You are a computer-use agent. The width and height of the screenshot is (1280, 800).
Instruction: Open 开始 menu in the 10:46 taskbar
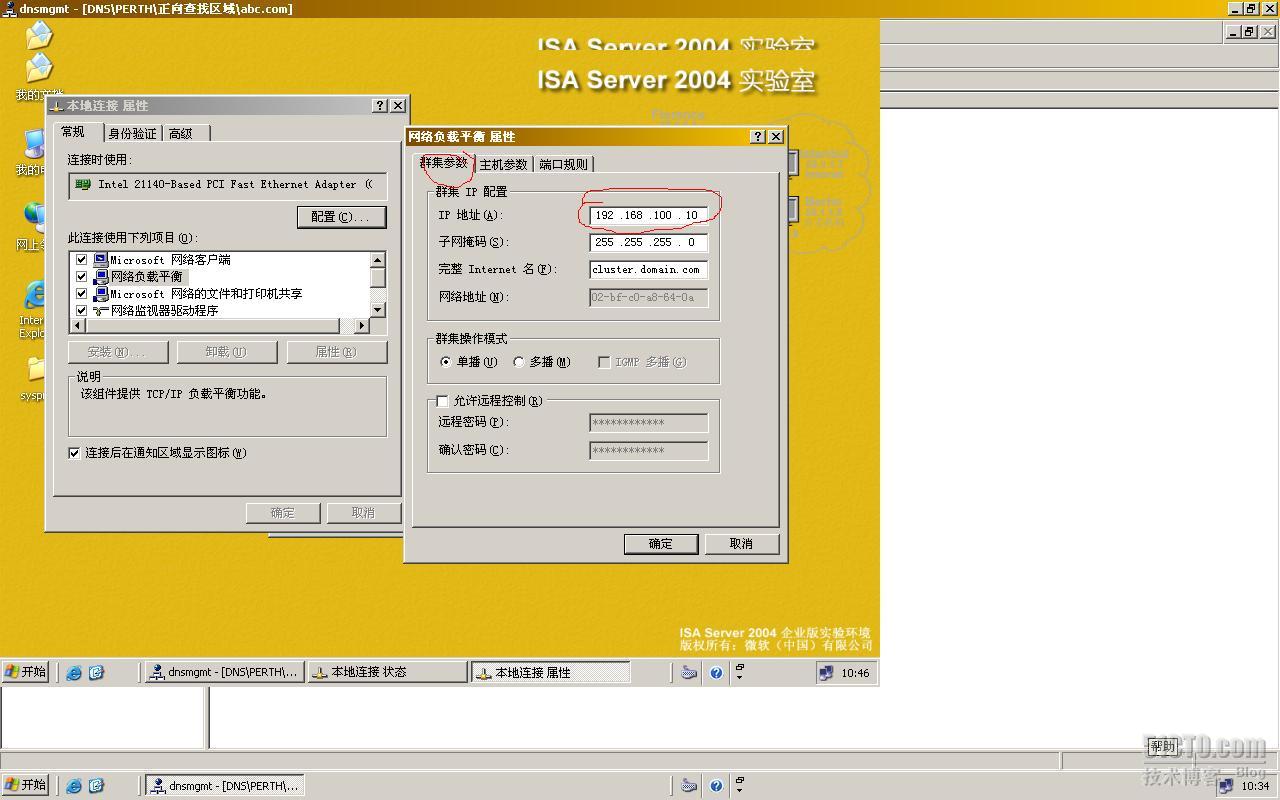26,673
